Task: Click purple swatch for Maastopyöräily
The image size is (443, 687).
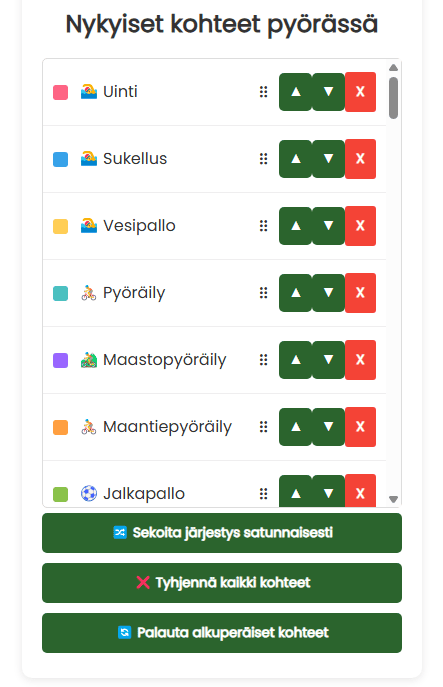Action: 60,361
